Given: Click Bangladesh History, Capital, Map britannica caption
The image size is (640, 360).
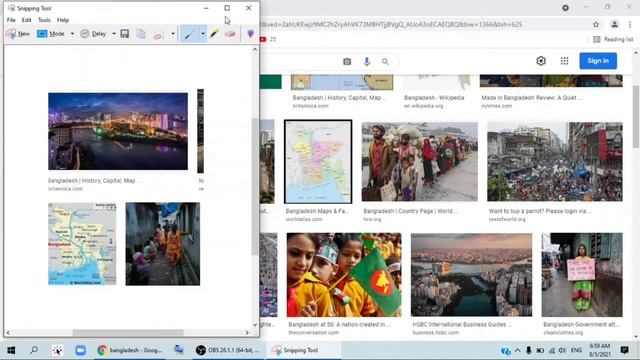Looking at the screenshot, I should point(339,98).
